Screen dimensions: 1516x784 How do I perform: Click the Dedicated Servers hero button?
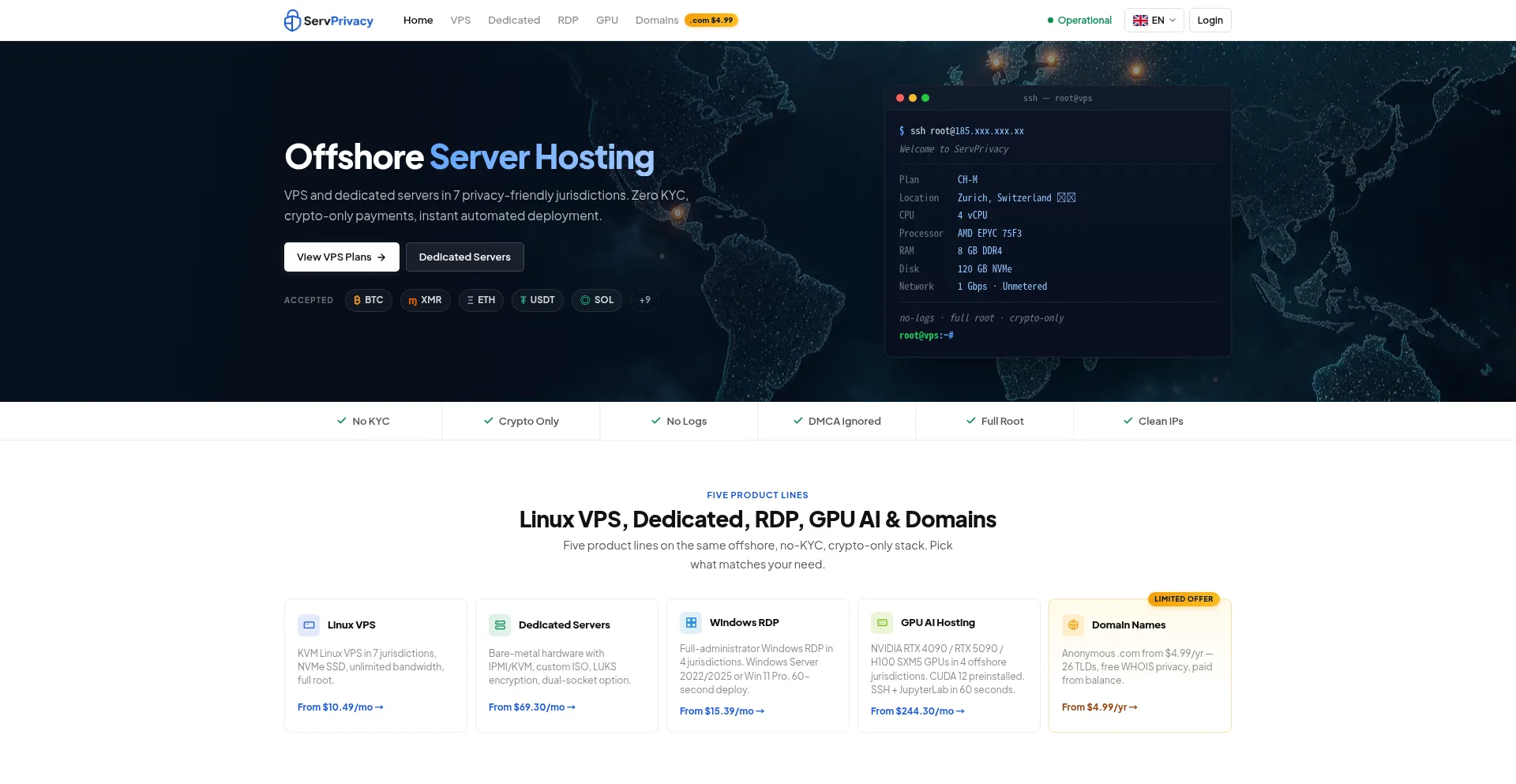(x=465, y=257)
